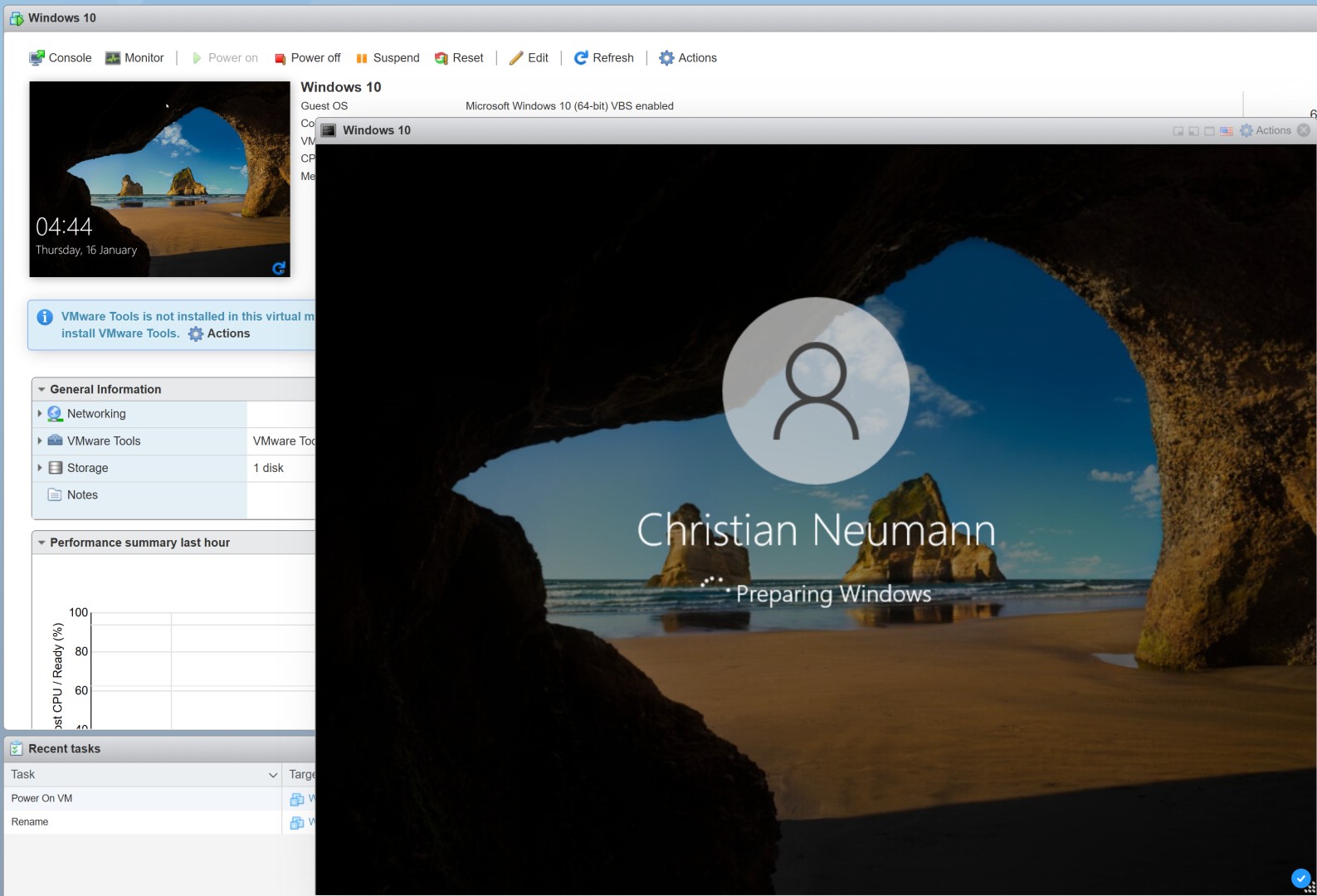Refresh the console thumbnail preview icon
This screenshot has width=1317, height=896.
click(x=279, y=268)
